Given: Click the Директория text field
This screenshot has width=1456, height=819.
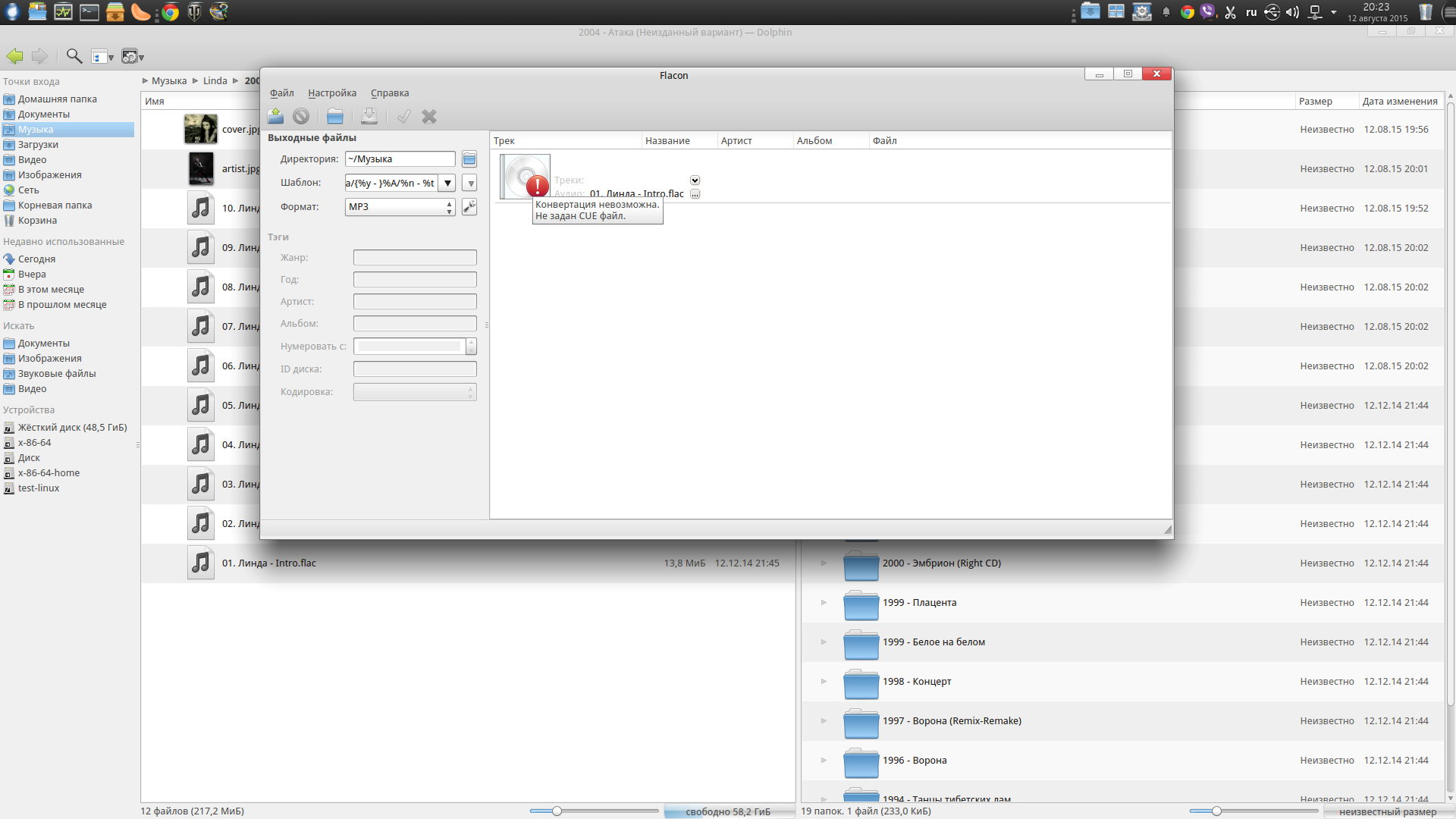Looking at the screenshot, I should 400,158.
